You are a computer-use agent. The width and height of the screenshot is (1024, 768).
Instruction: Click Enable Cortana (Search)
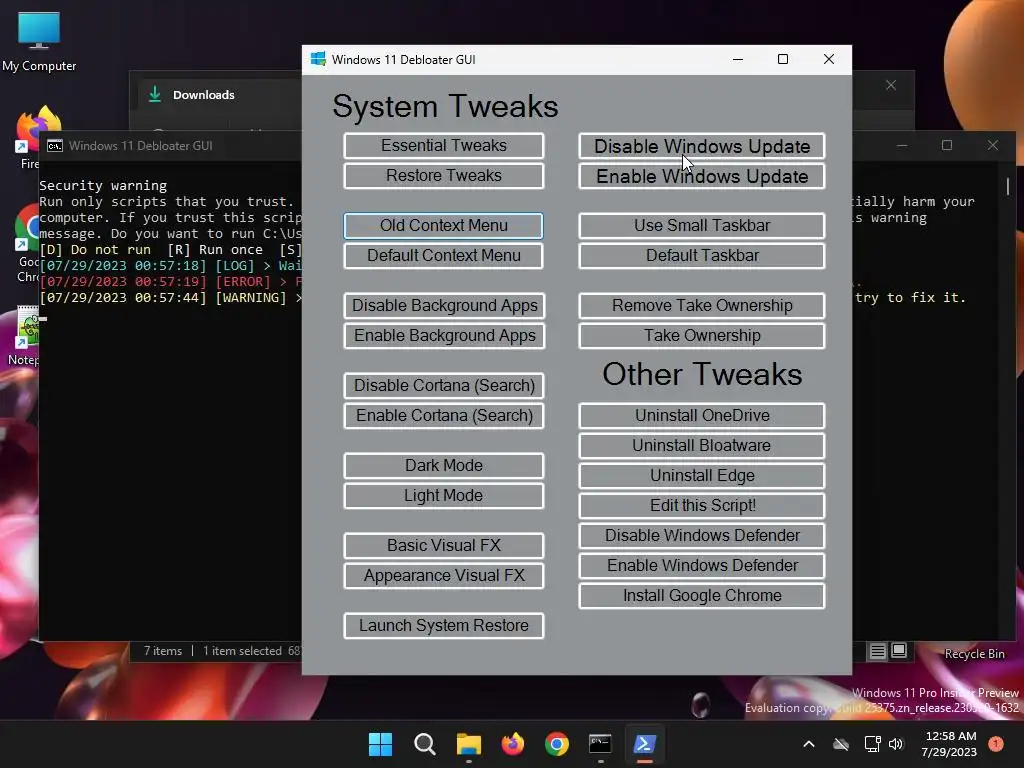coord(444,415)
